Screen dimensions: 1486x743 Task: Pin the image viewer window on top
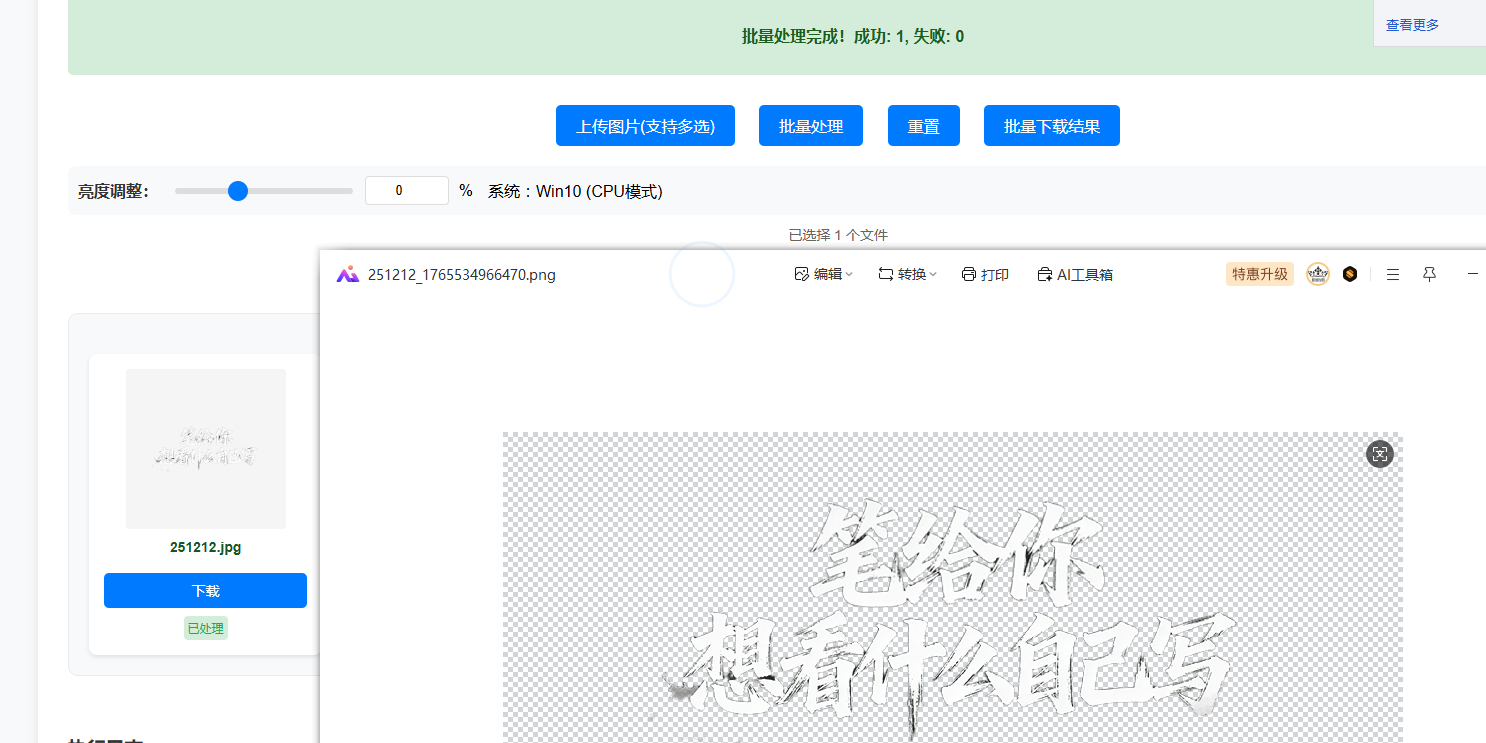(x=1430, y=274)
